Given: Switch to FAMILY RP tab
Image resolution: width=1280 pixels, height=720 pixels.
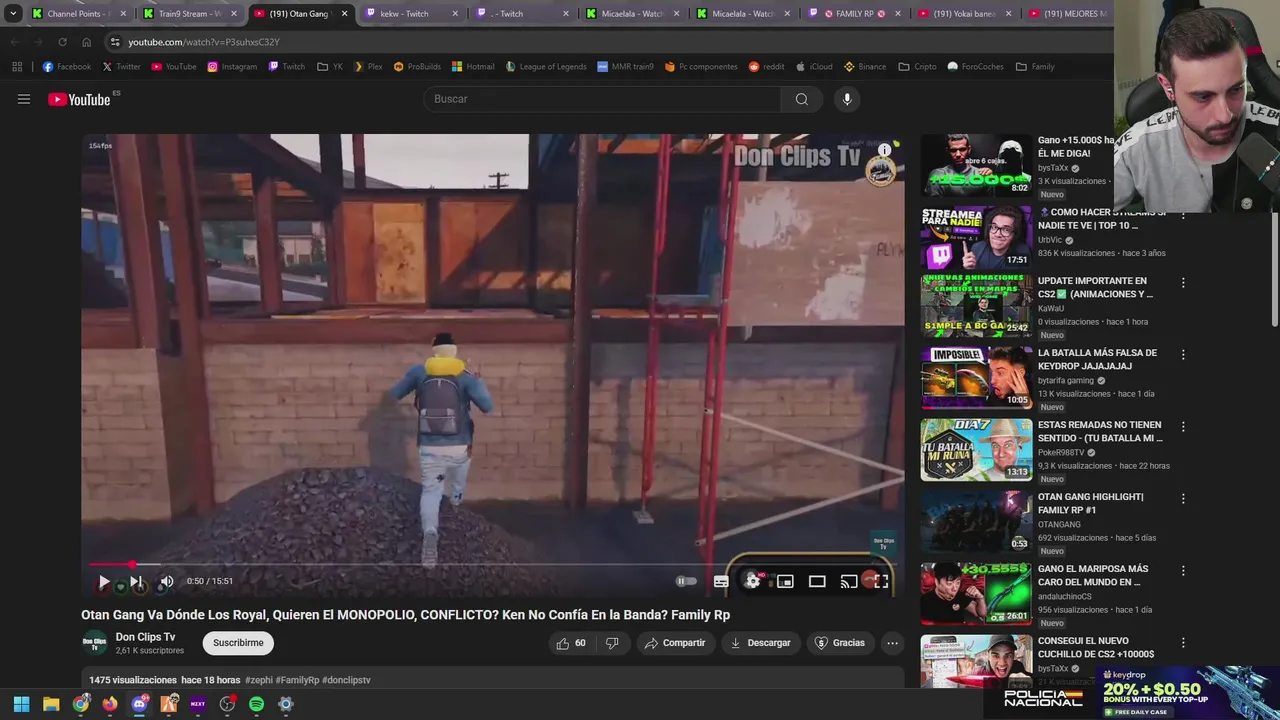Looking at the screenshot, I should click(855, 14).
